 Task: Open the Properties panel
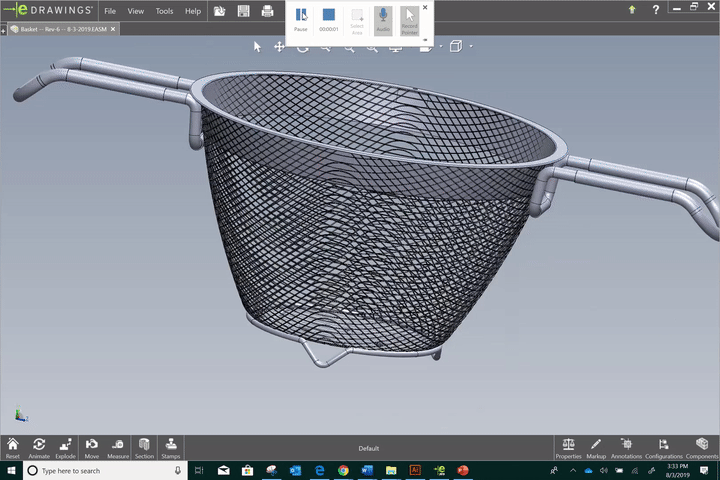point(569,446)
